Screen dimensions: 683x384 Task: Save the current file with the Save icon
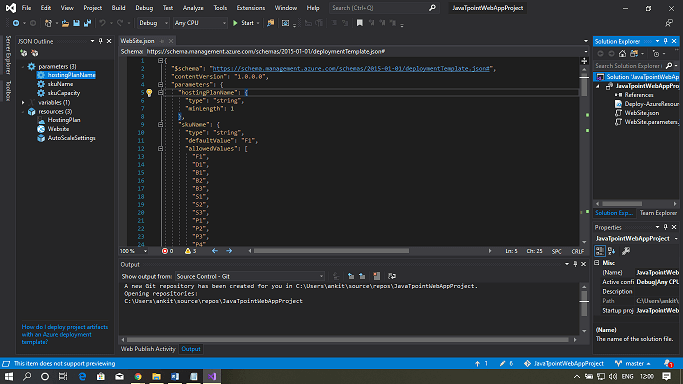[x=76, y=23]
